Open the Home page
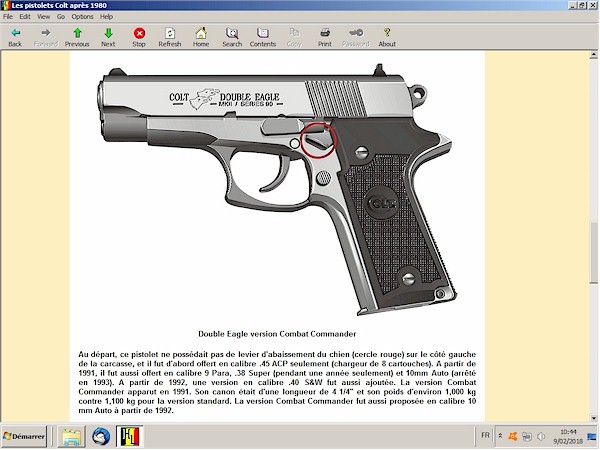Image resolution: width=600 pixels, height=450 pixels. pyautogui.click(x=201, y=37)
